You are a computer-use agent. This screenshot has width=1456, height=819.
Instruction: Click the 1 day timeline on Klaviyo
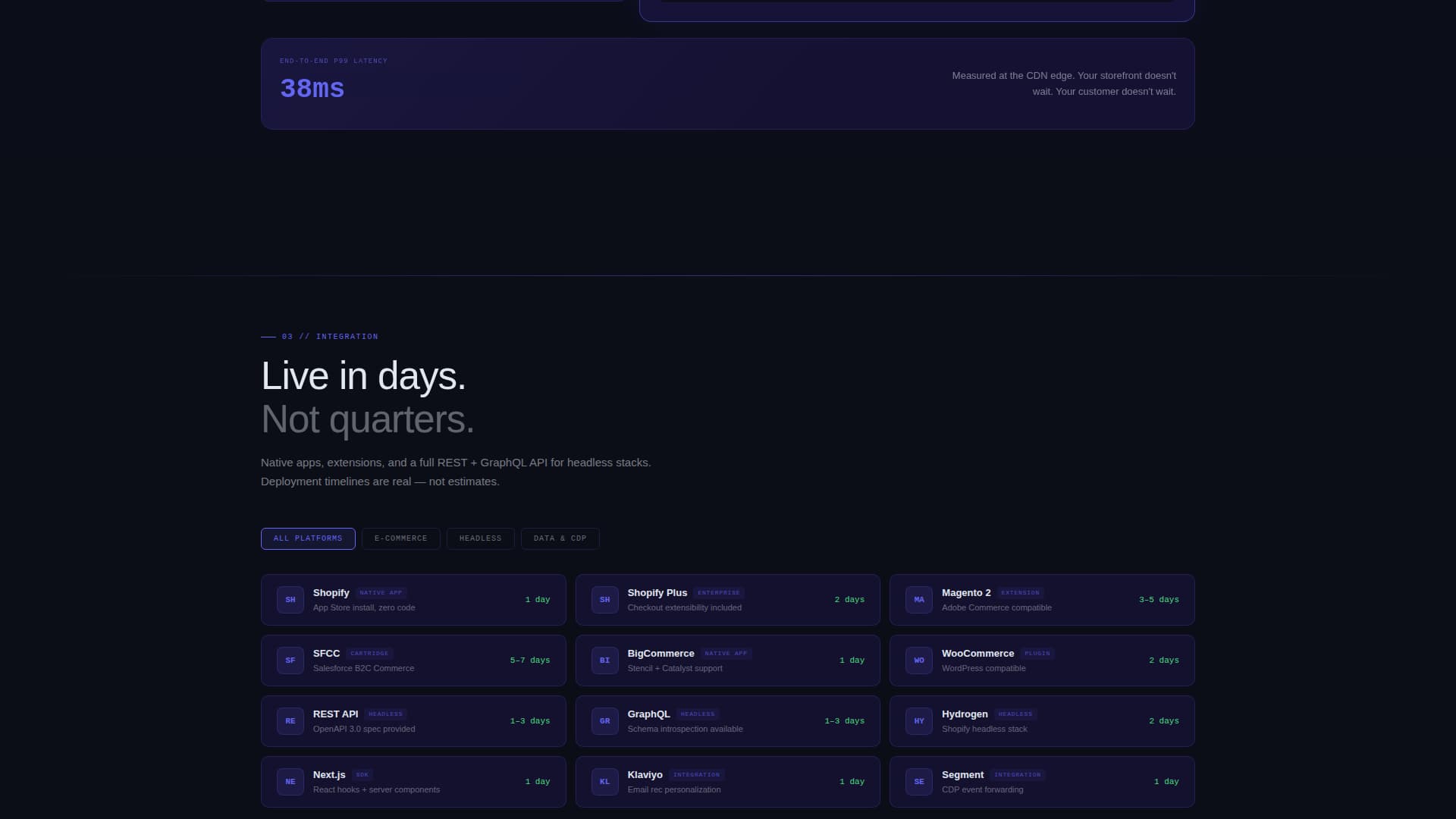(852, 782)
